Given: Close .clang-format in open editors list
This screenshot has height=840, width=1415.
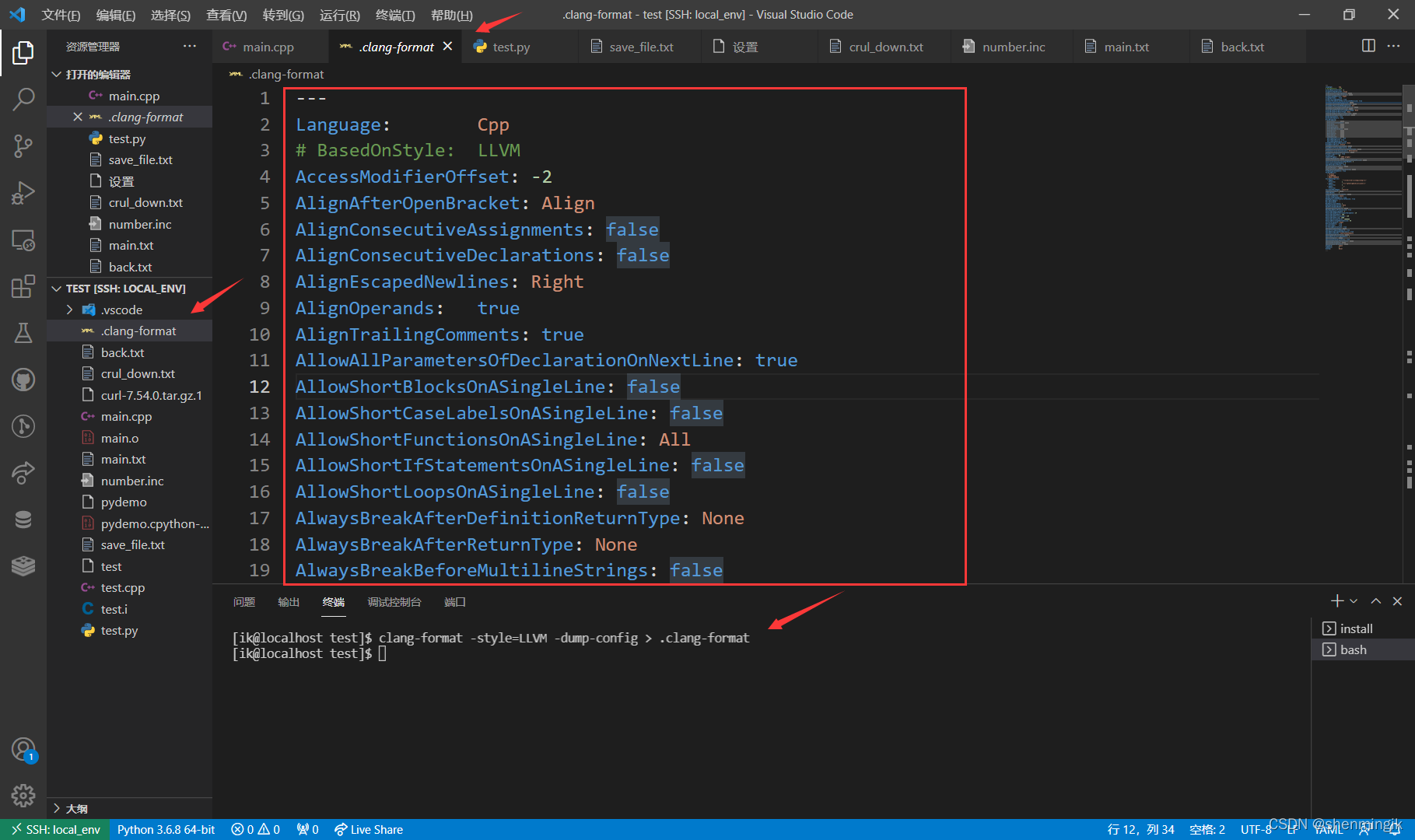Looking at the screenshot, I should (77, 117).
